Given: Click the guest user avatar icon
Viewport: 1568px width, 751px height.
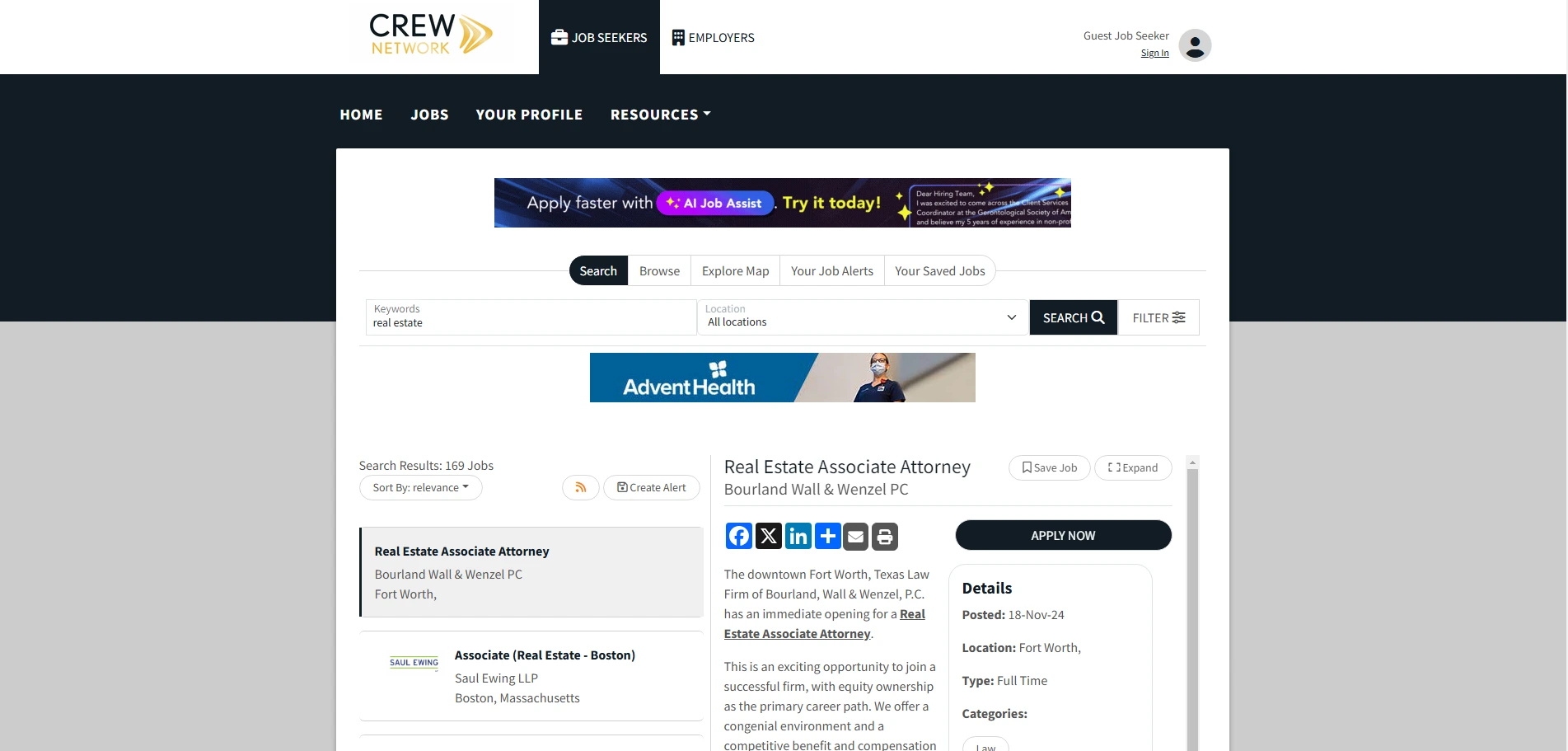Looking at the screenshot, I should point(1195,45).
